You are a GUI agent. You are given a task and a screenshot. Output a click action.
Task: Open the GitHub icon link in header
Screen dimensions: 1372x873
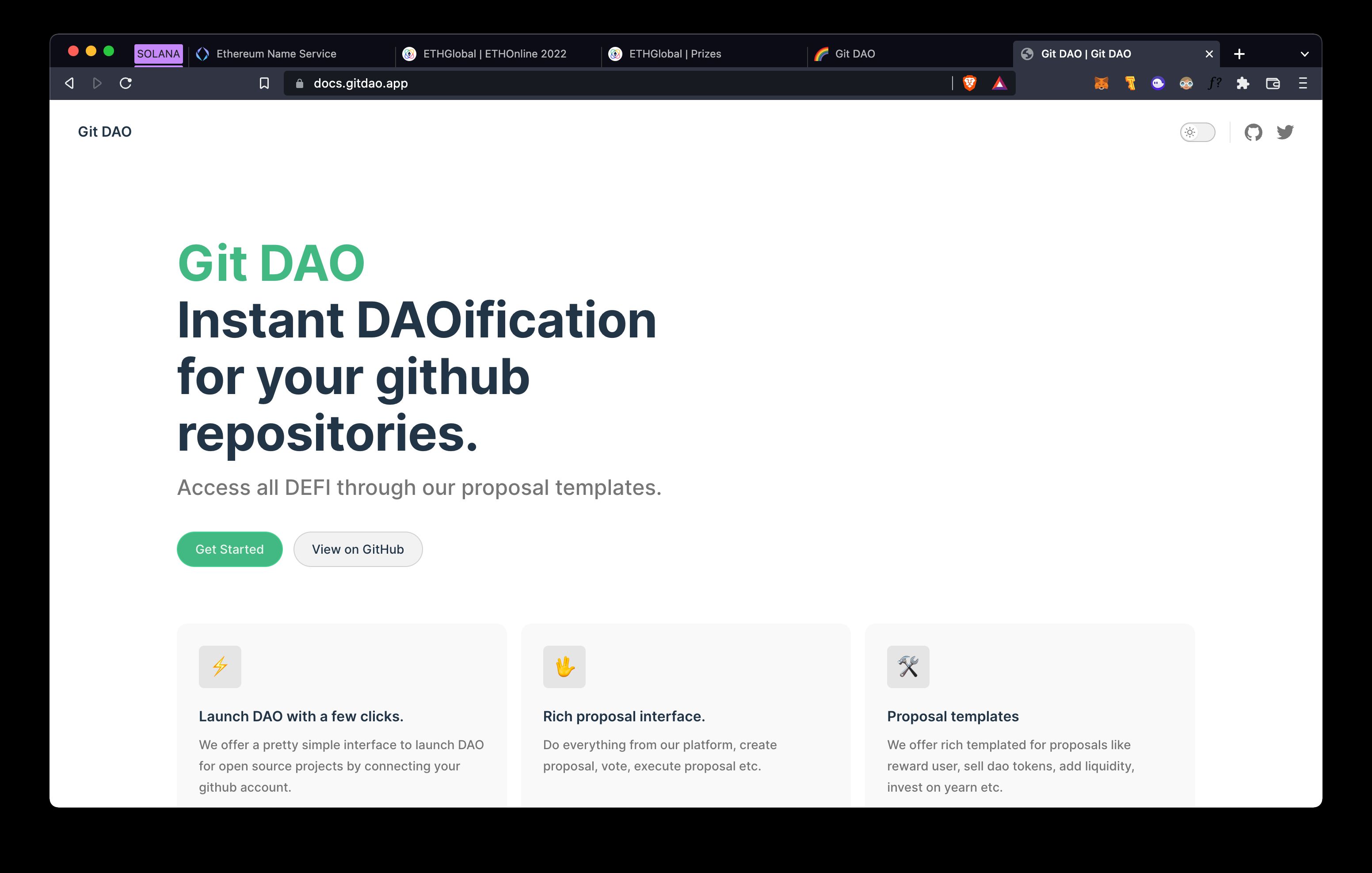click(x=1253, y=132)
